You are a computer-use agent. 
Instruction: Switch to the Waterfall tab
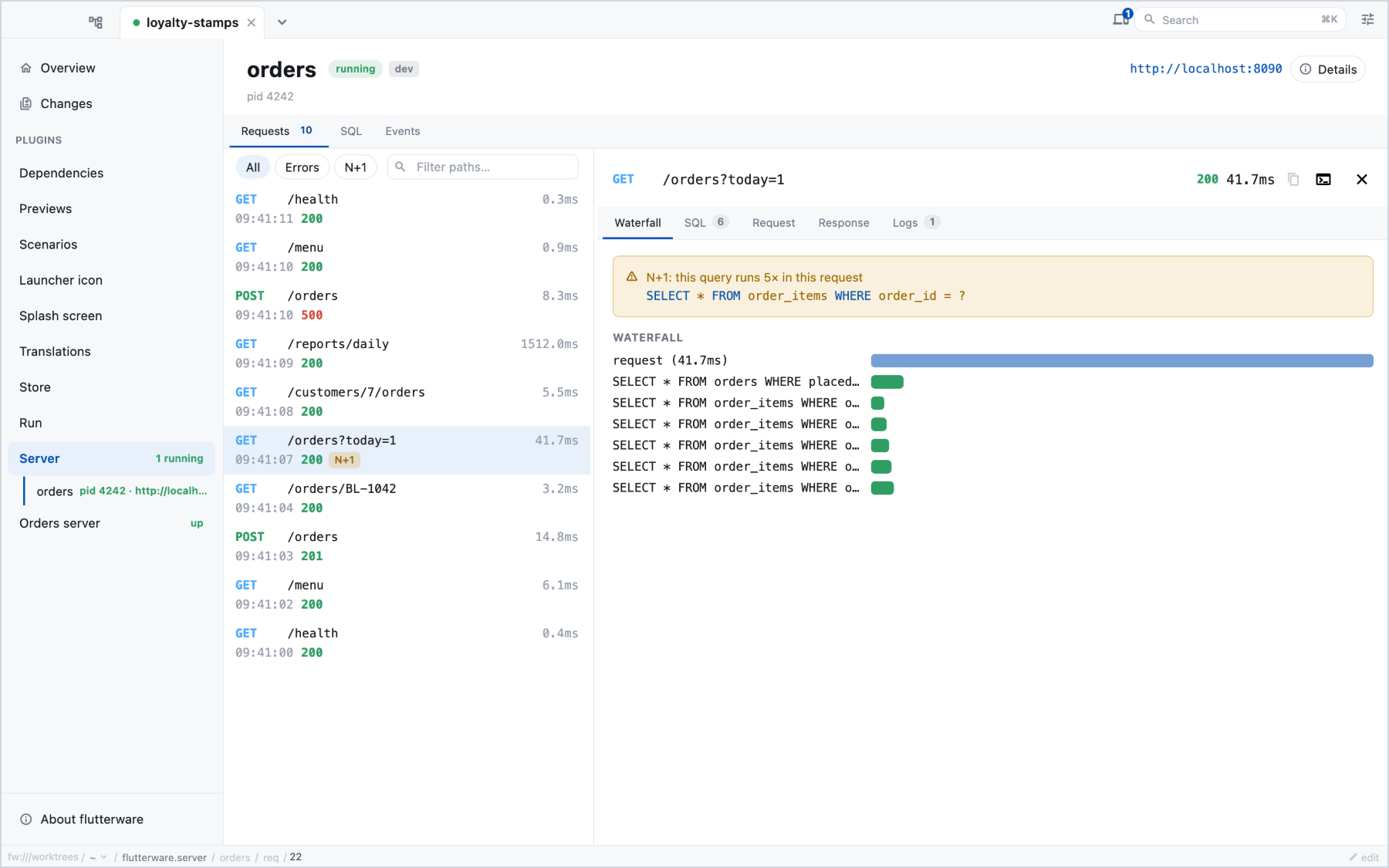click(637, 223)
